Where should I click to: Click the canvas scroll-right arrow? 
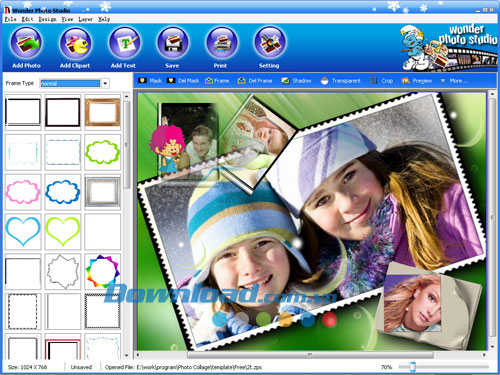click(x=484, y=355)
